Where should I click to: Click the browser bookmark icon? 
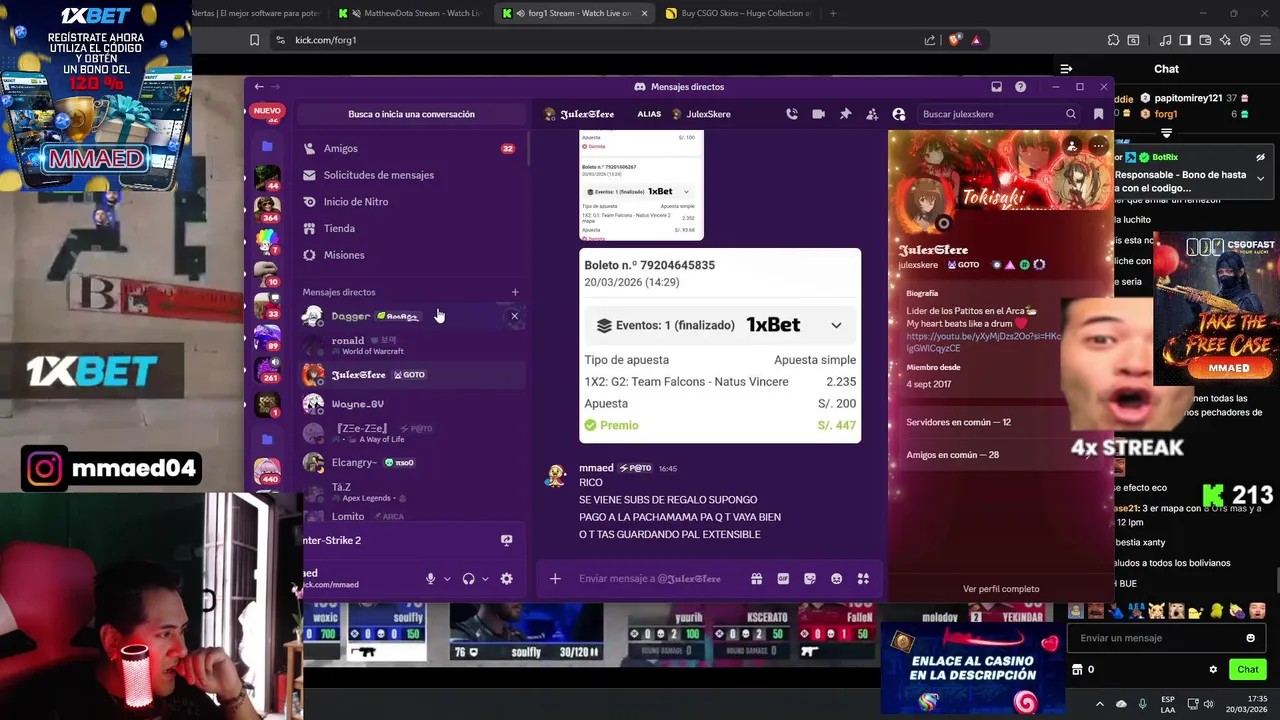(x=254, y=40)
